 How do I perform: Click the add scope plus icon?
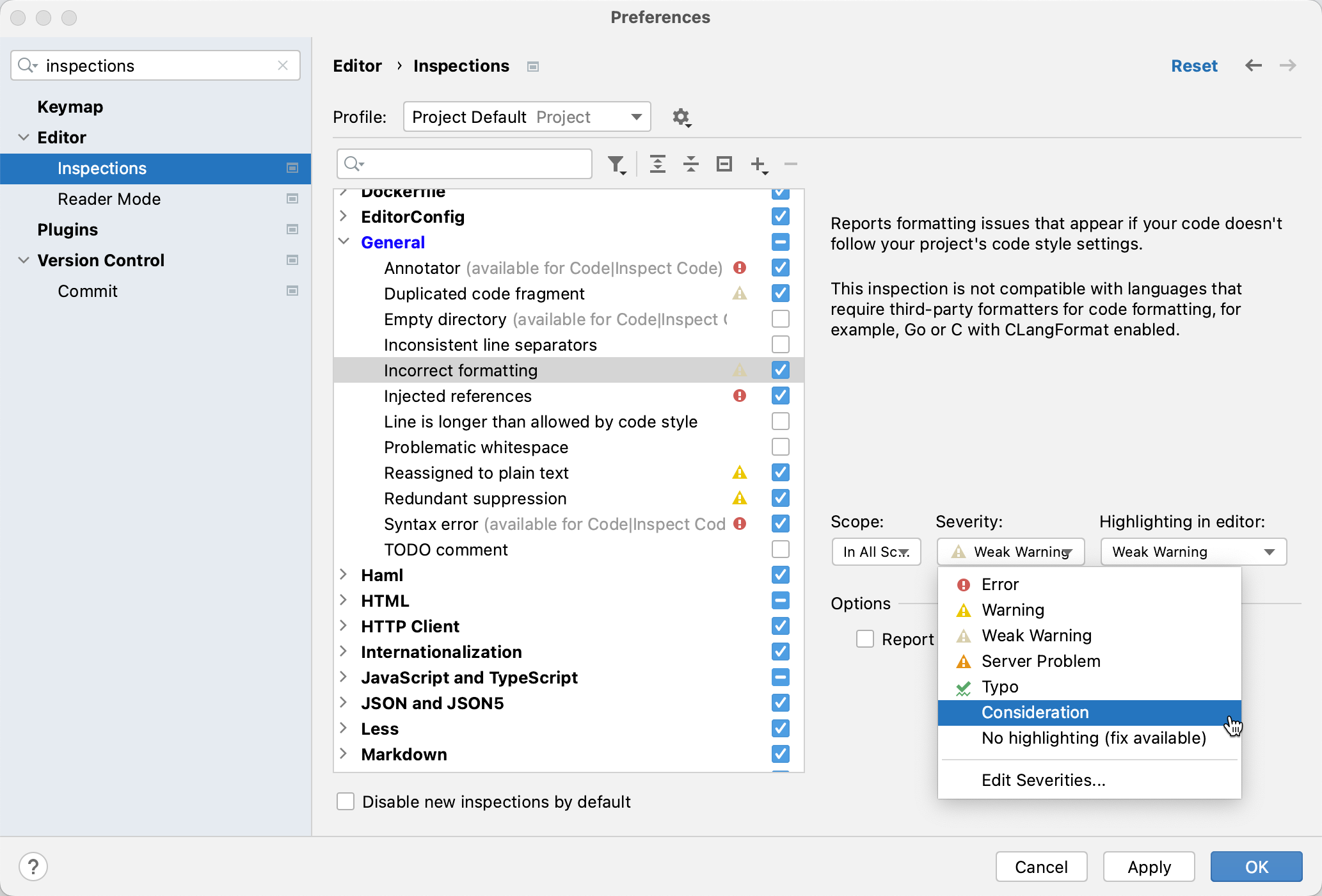758,164
